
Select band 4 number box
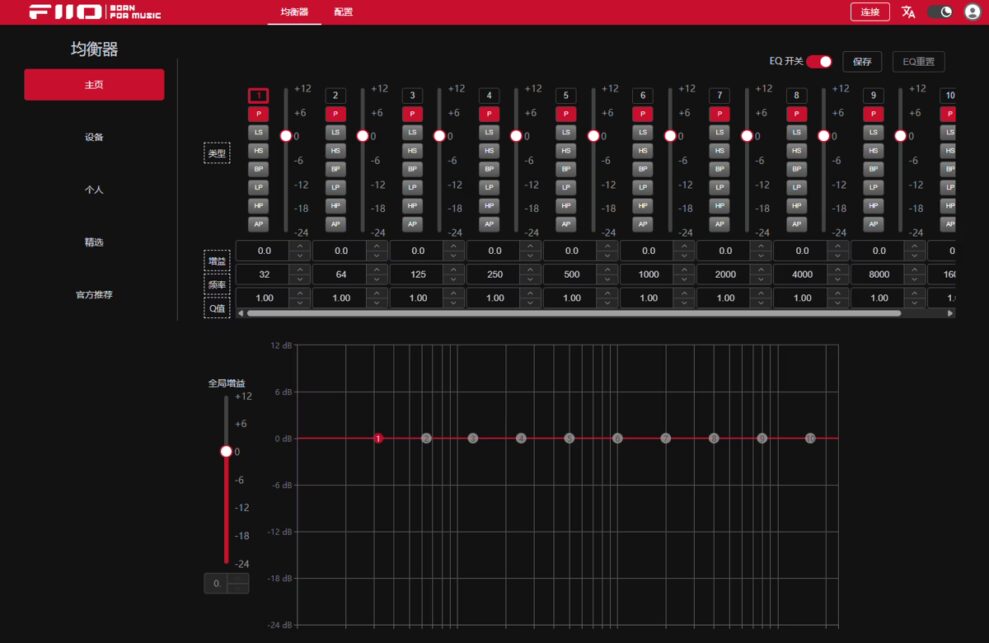click(x=489, y=96)
